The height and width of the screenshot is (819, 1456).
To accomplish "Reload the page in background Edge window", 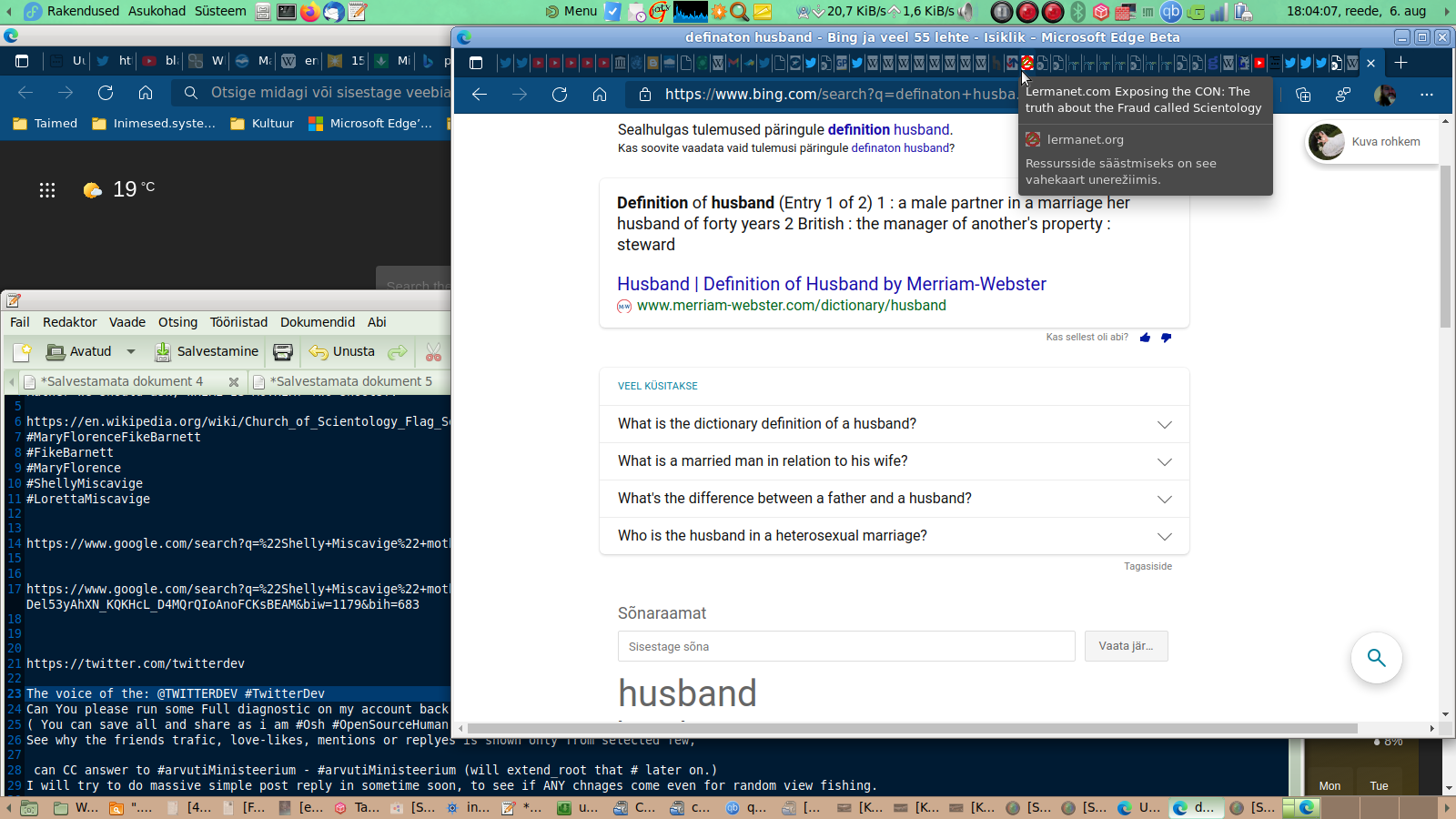I will (106, 93).
